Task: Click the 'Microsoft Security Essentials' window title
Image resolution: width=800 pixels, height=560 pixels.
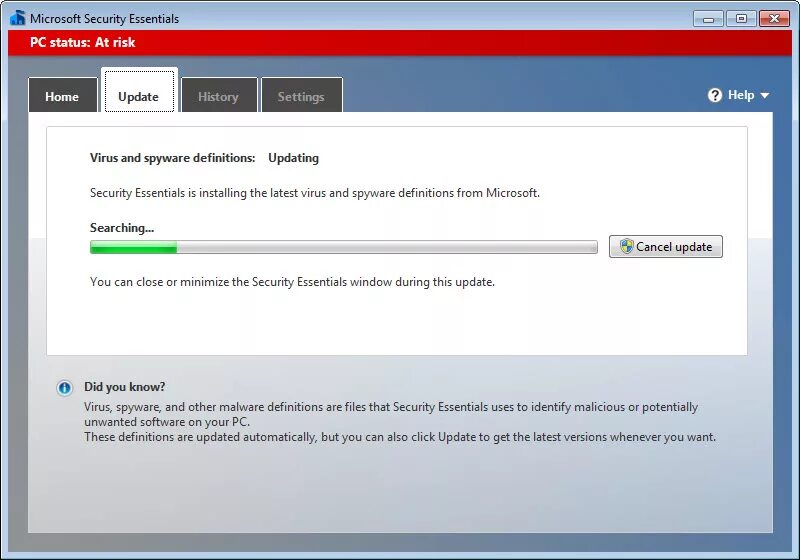Action: 105,19
